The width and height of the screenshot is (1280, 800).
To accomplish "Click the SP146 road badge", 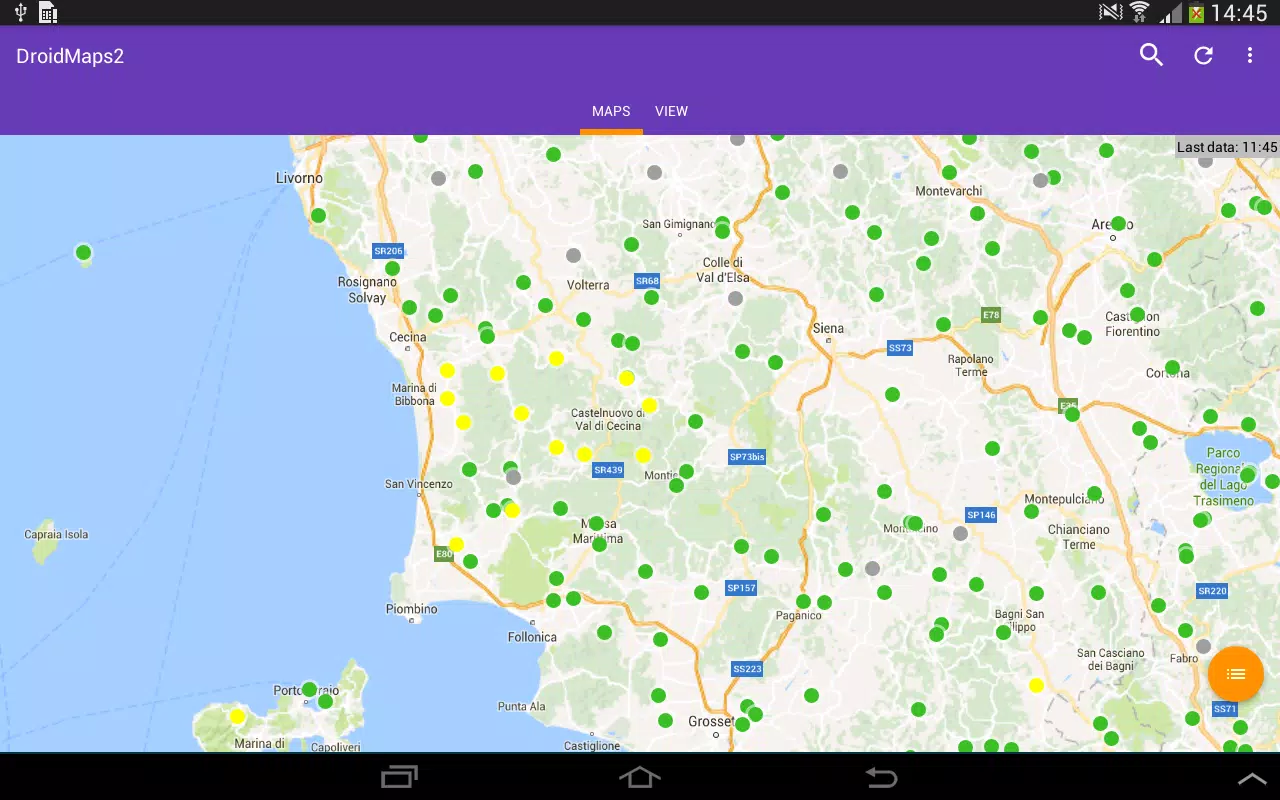I will [x=981, y=515].
